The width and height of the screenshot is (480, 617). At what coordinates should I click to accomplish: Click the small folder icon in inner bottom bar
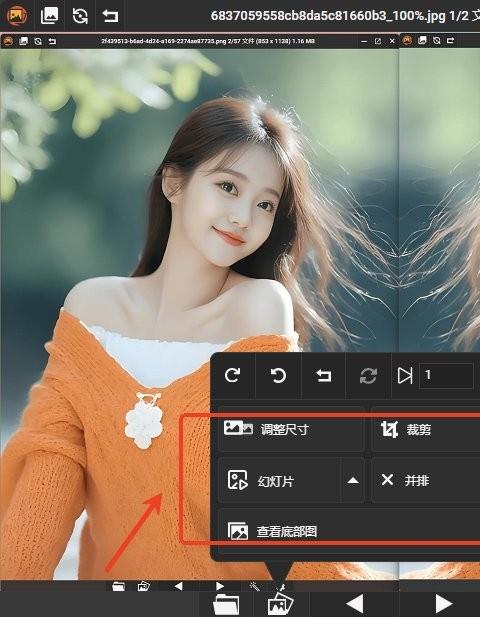[118, 586]
